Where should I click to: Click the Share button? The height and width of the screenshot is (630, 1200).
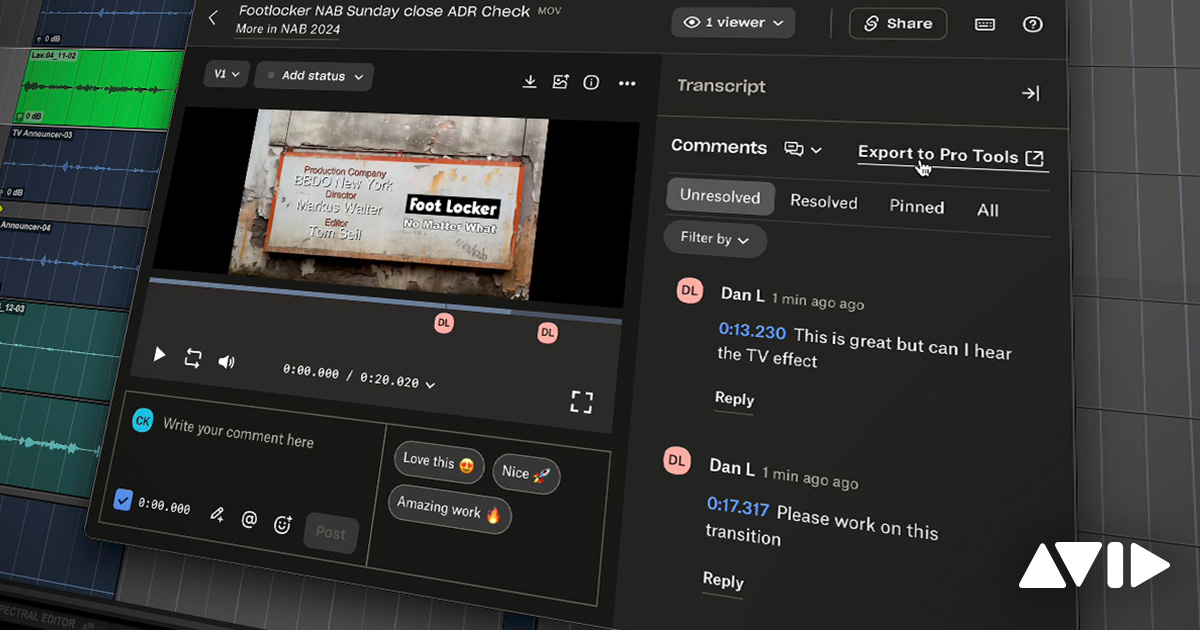tap(898, 23)
